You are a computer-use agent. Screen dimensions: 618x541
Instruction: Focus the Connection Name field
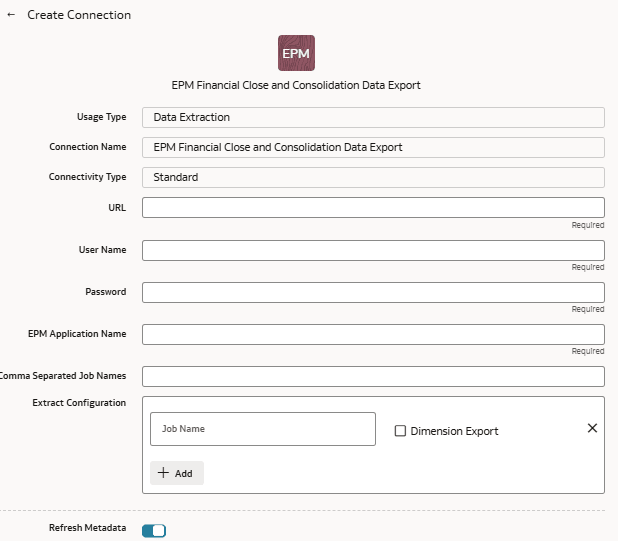373,147
